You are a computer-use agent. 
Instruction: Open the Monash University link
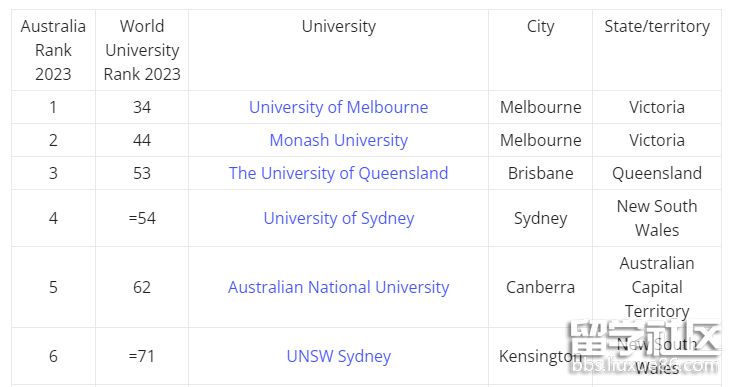tap(338, 140)
